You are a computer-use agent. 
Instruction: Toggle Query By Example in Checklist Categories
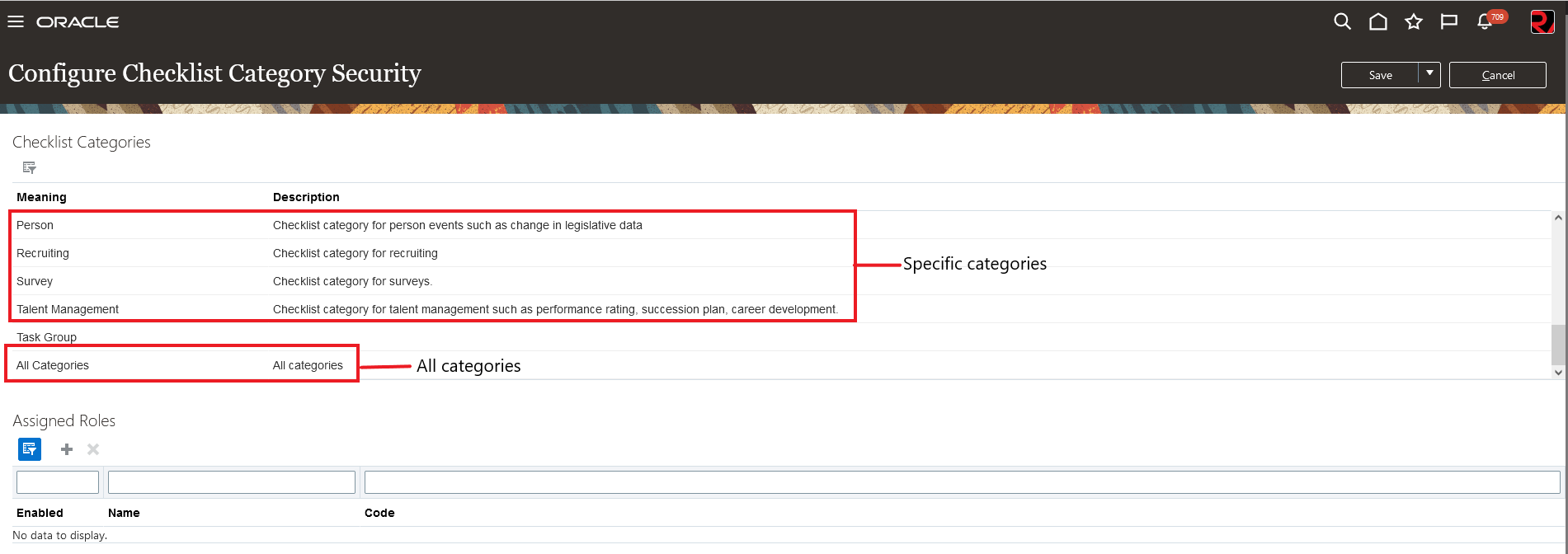pos(30,168)
